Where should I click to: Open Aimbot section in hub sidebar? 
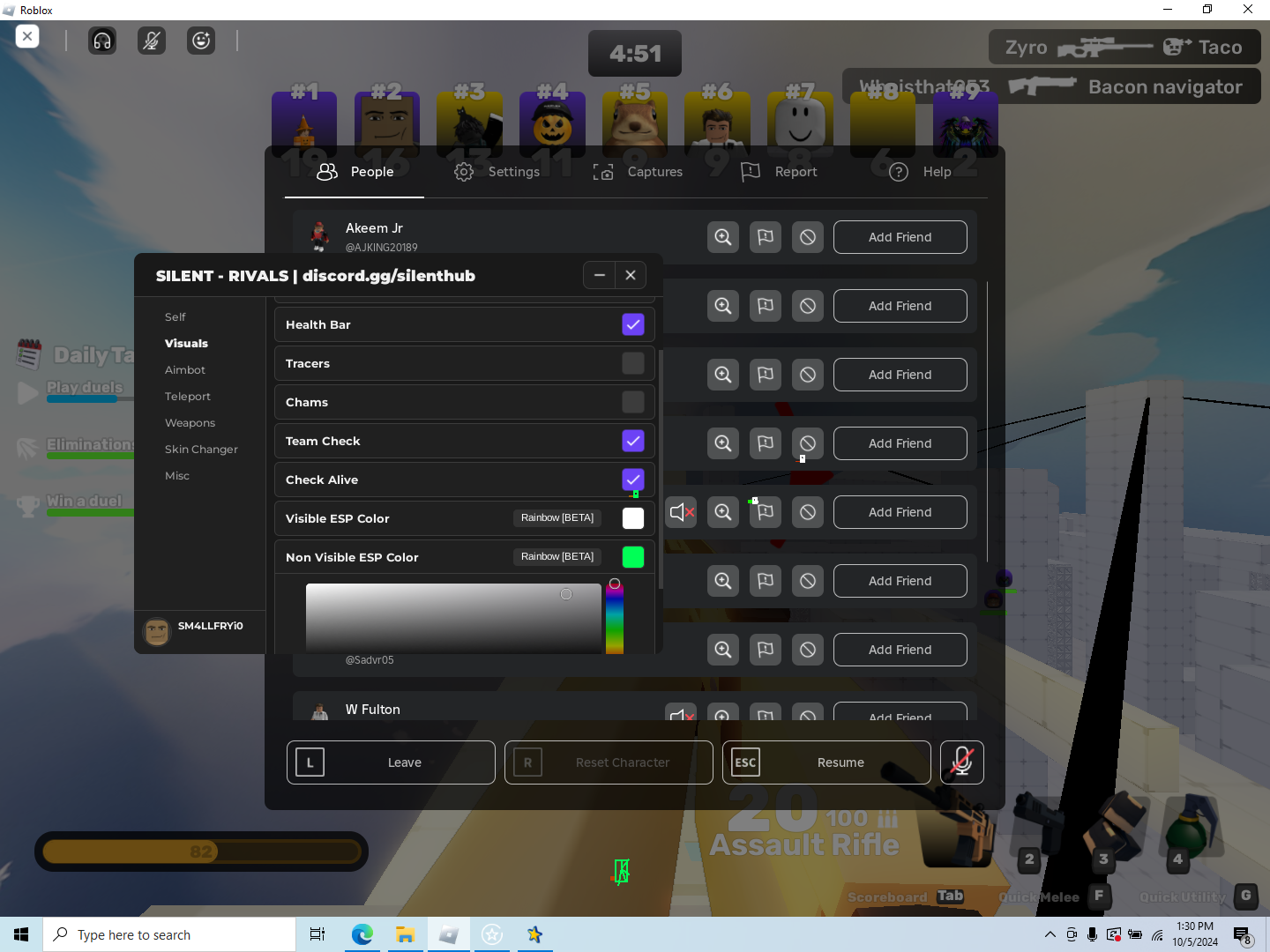(x=184, y=370)
